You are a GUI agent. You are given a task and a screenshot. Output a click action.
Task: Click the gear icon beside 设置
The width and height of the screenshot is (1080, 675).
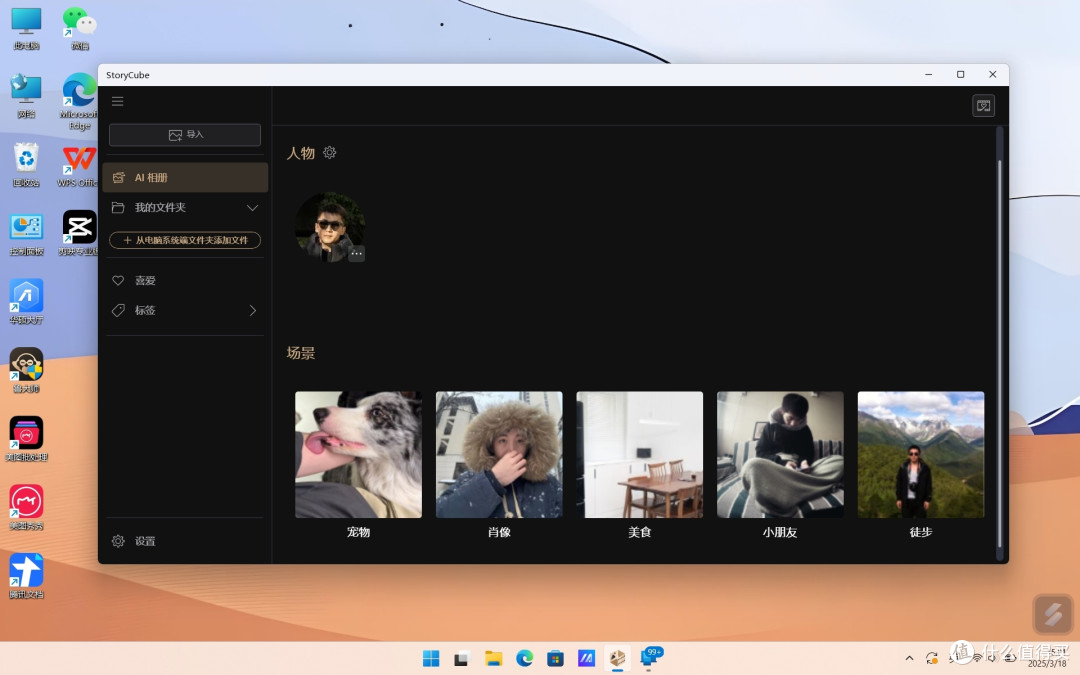tap(118, 541)
